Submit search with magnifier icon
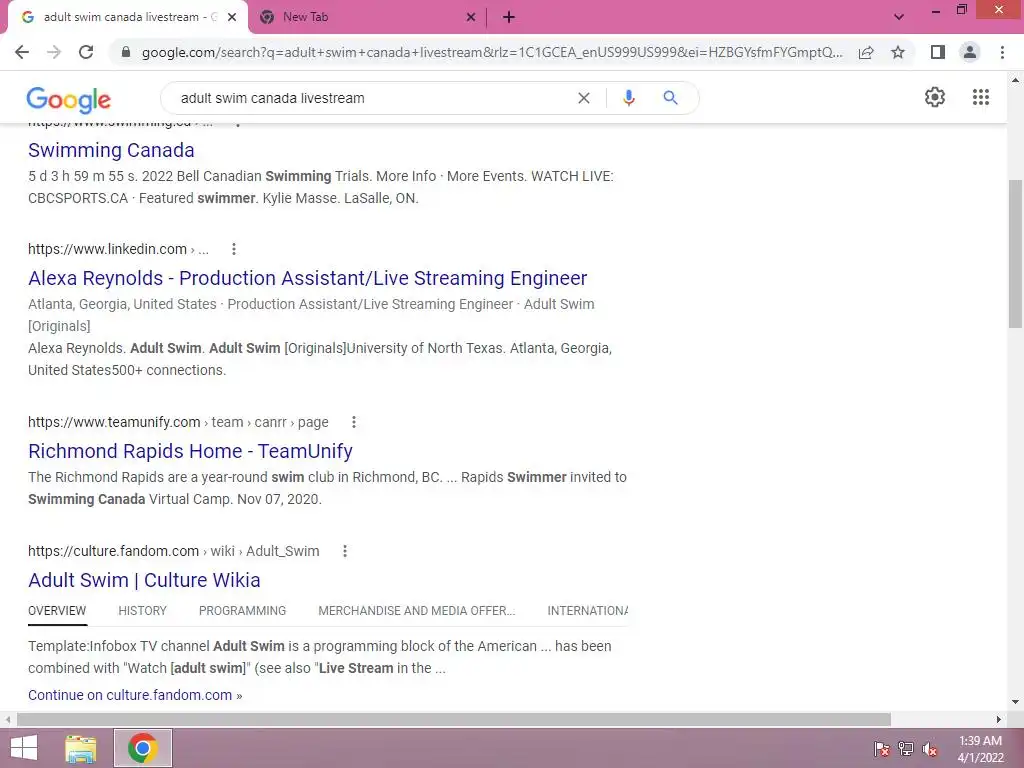The height and width of the screenshot is (768, 1024). pos(670,98)
